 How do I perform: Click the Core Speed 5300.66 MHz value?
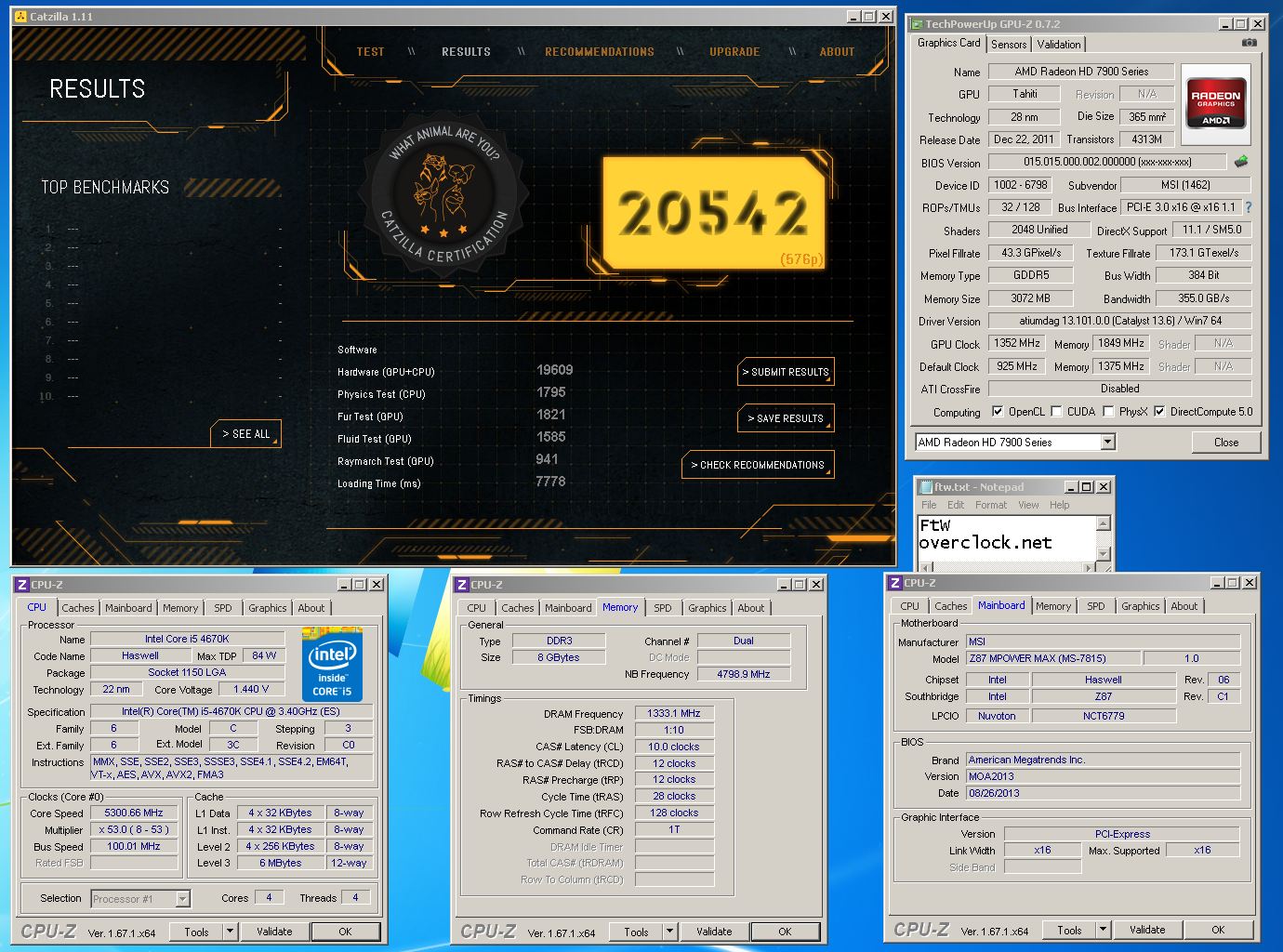click(134, 813)
